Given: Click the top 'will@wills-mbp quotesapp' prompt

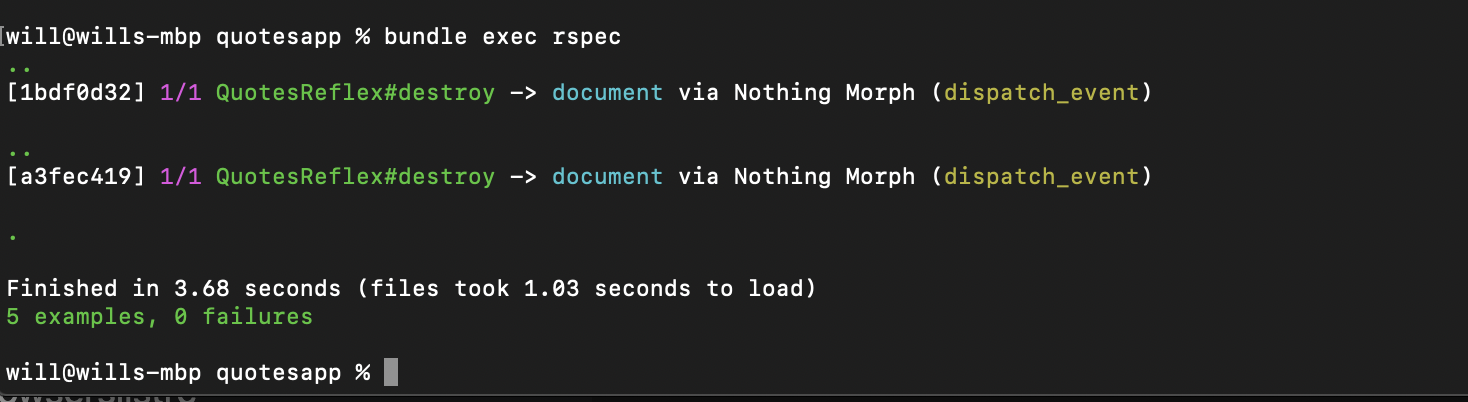Looking at the screenshot, I should coord(176,37).
